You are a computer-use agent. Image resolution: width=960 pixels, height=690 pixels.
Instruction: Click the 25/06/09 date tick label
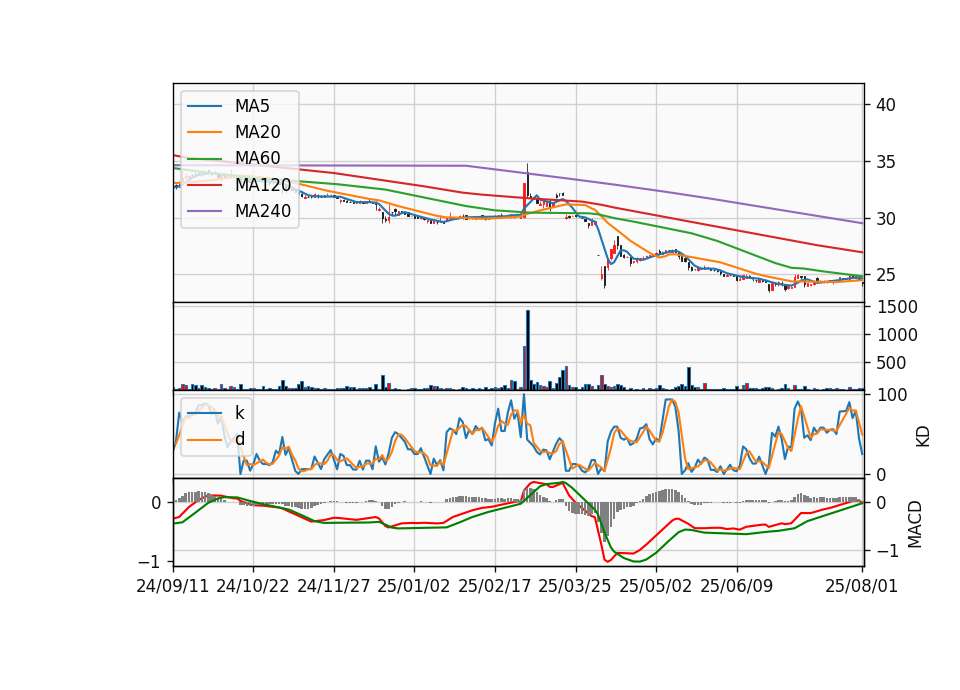(737, 586)
